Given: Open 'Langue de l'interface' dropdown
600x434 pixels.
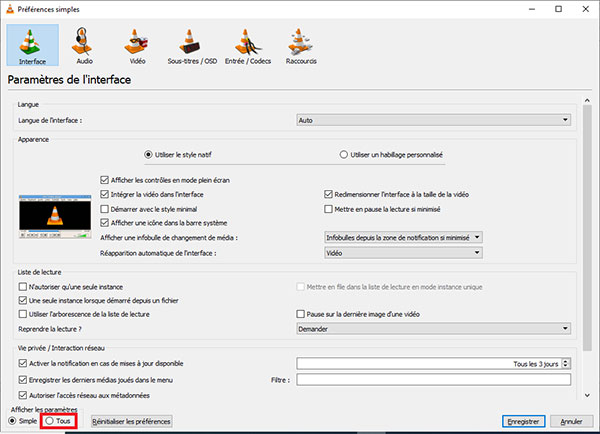Looking at the screenshot, I should pyautogui.click(x=434, y=120).
